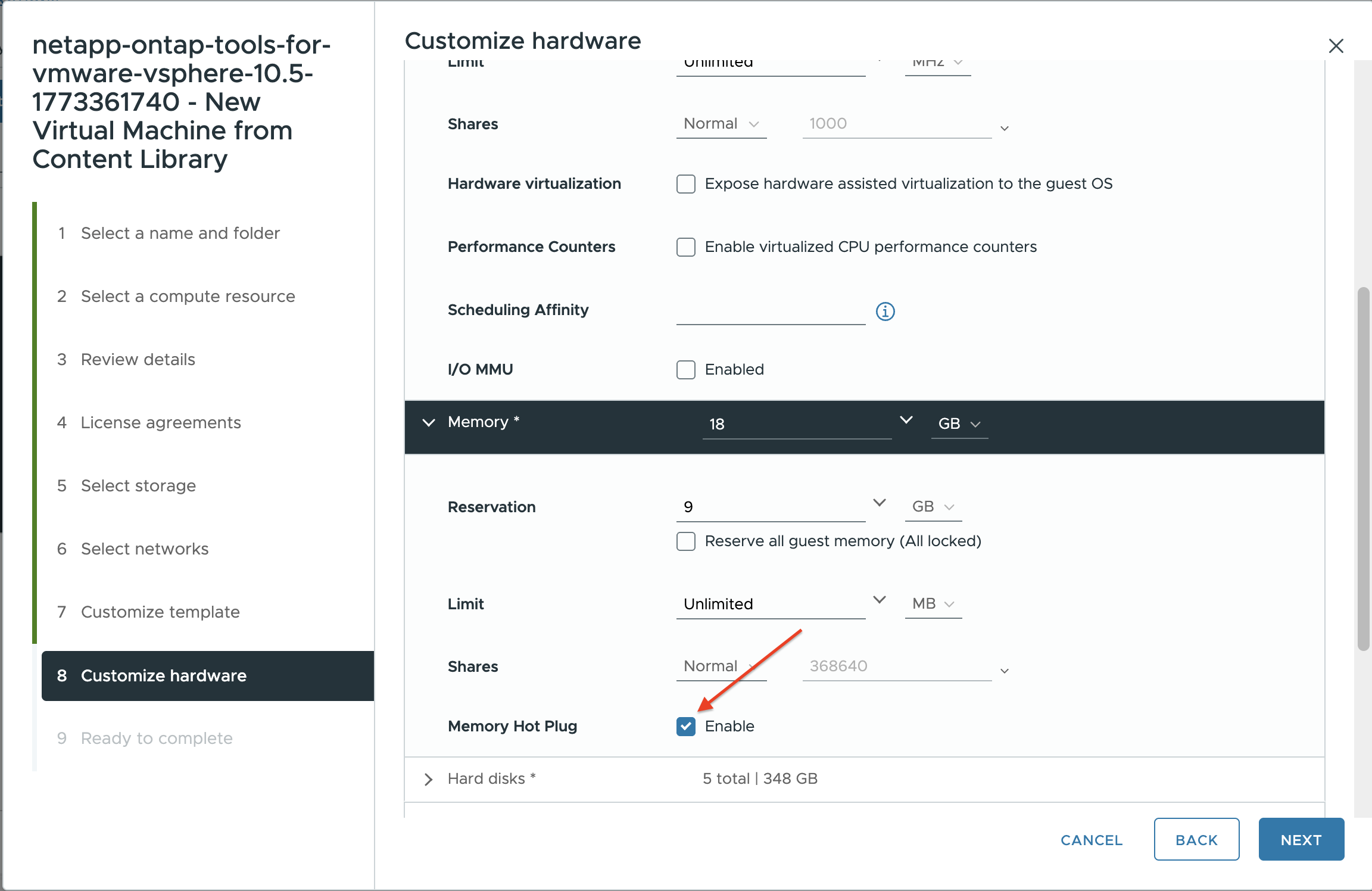
Task: Open the memory size value dropdown arrow
Action: coord(906,420)
